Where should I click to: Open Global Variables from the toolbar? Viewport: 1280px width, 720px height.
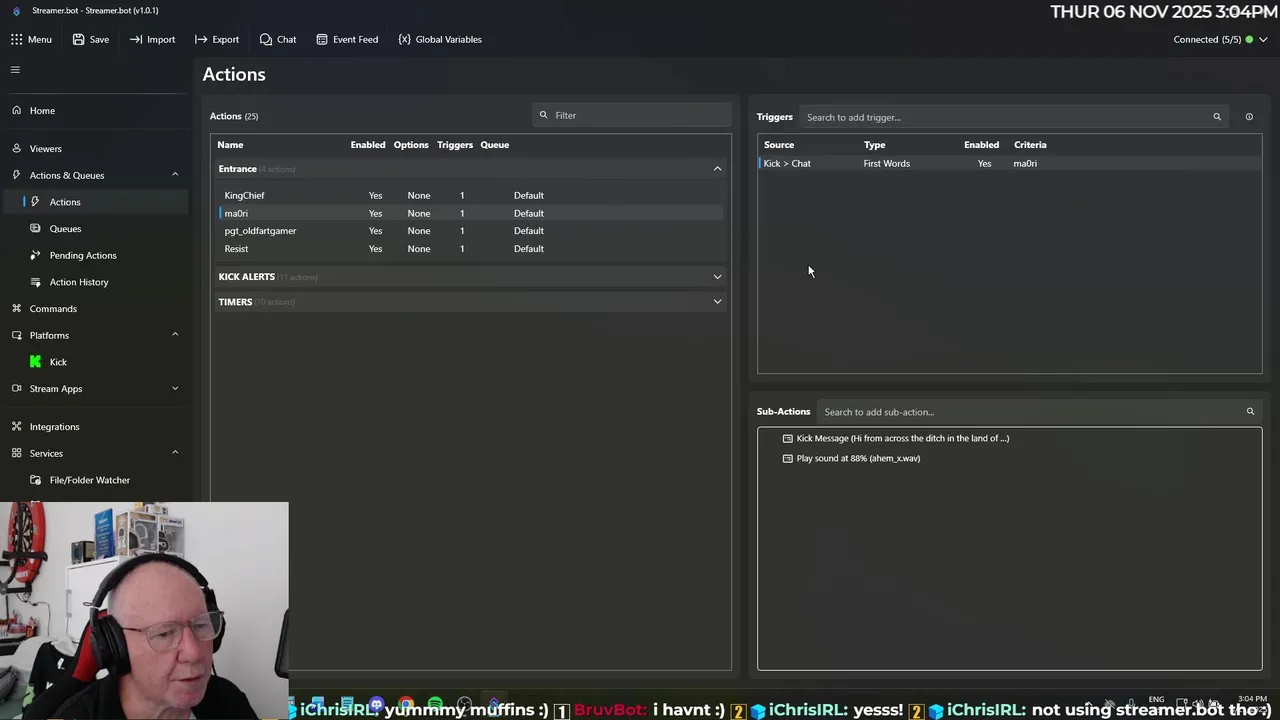click(440, 39)
